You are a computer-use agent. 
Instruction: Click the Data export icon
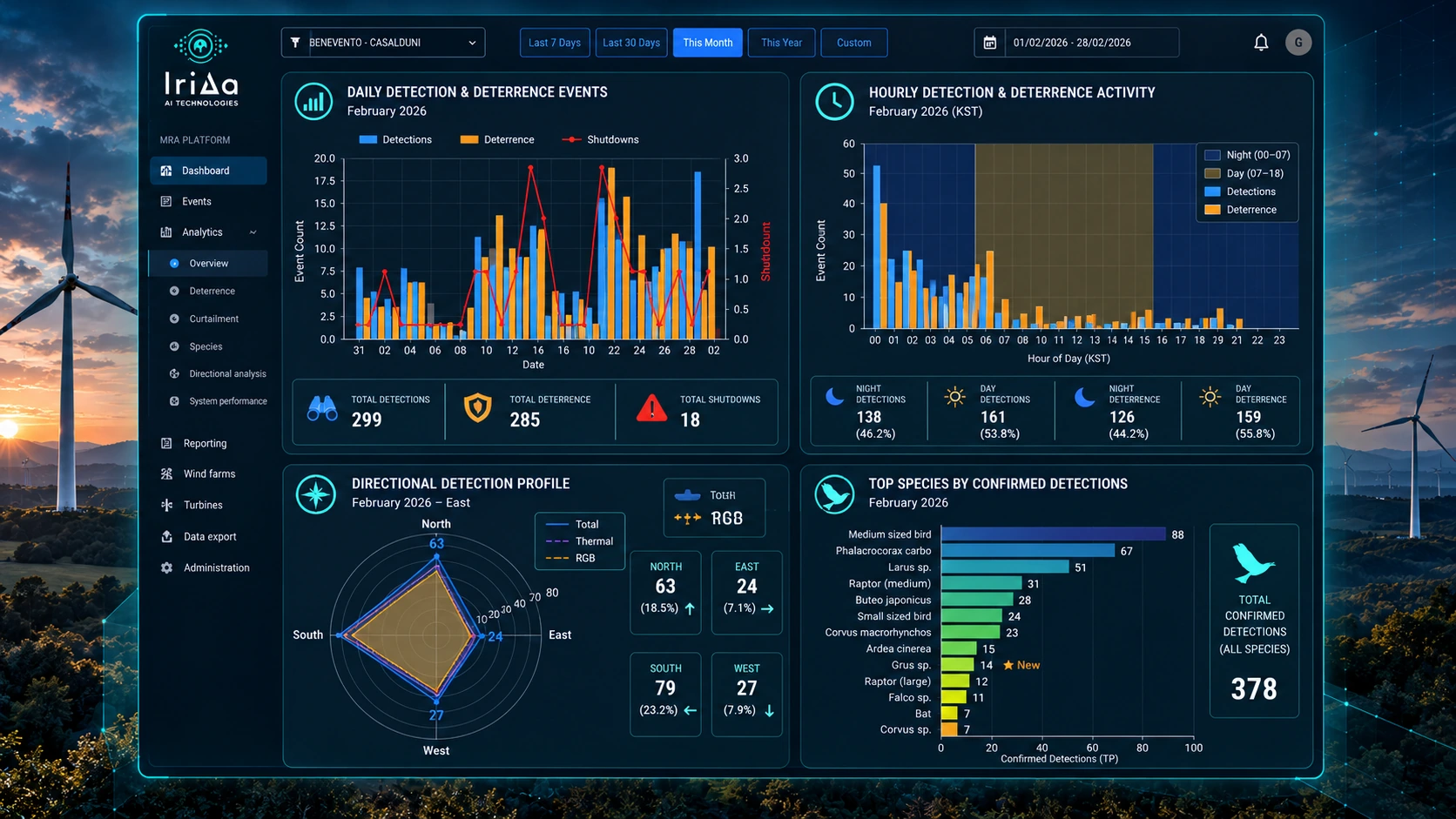point(166,536)
